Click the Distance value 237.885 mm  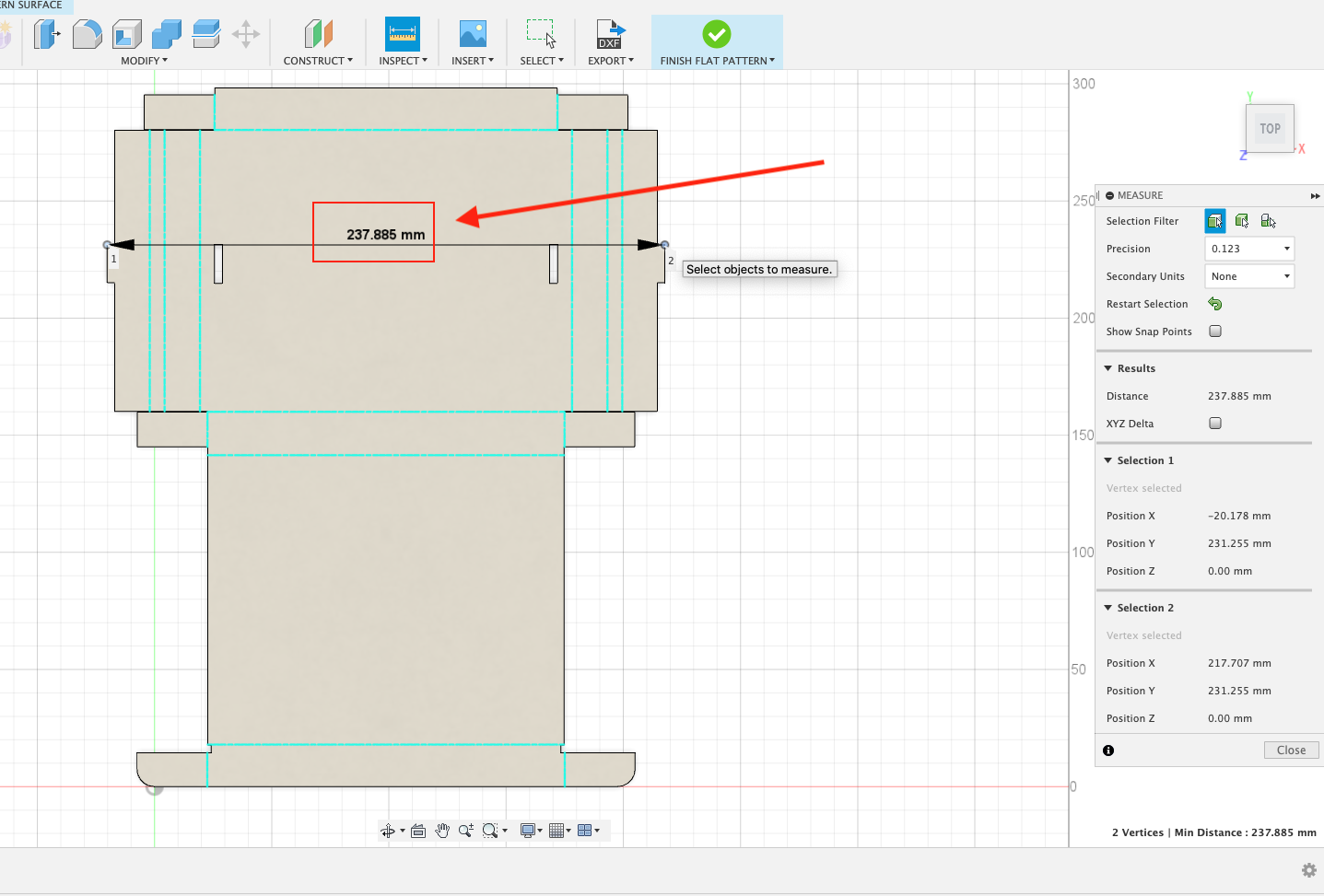(1239, 396)
